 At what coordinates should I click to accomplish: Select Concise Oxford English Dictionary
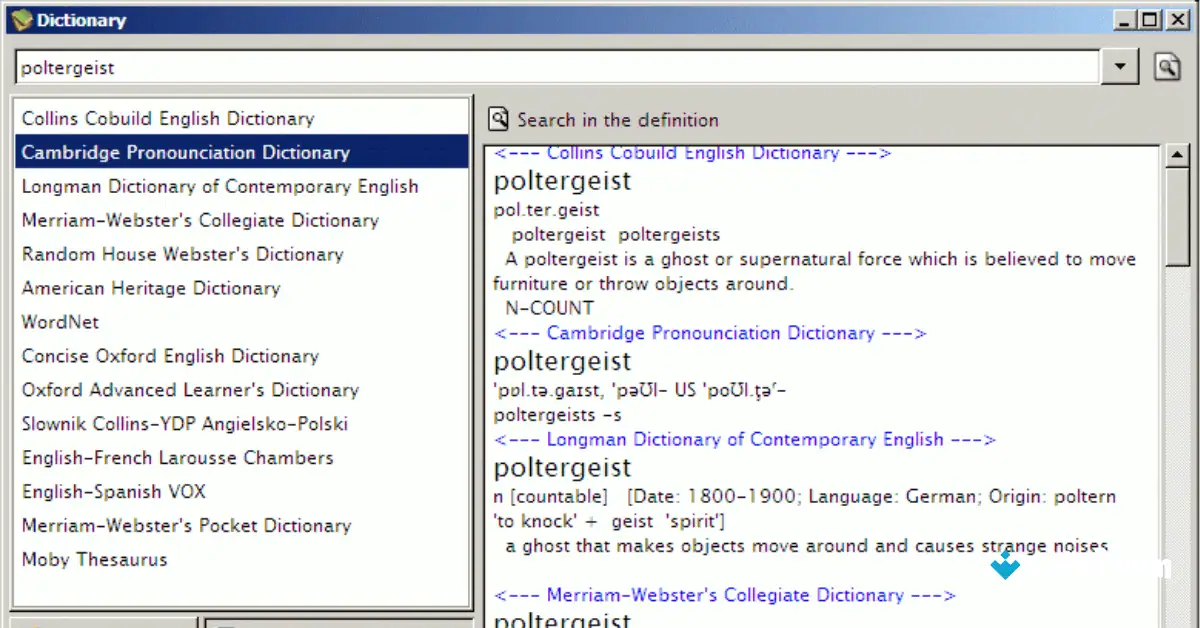(169, 356)
